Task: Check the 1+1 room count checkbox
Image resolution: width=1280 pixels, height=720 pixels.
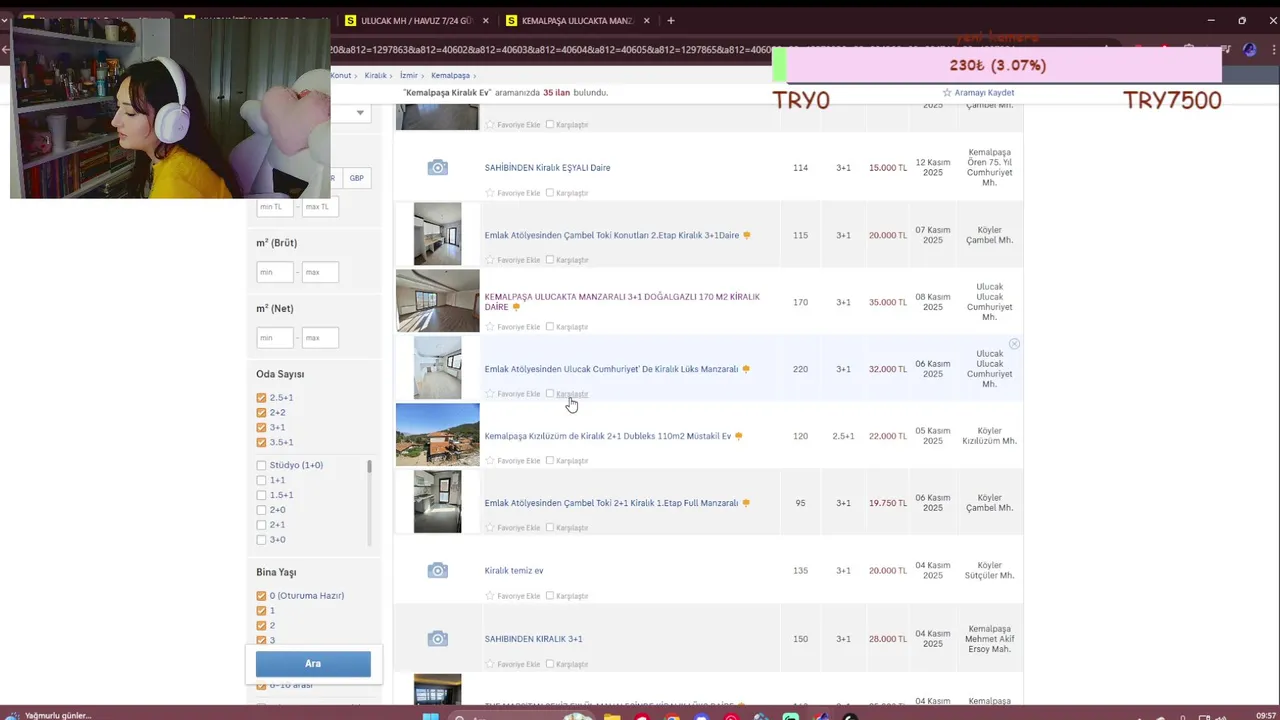Action: pyautogui.click(x=261, y=480)
